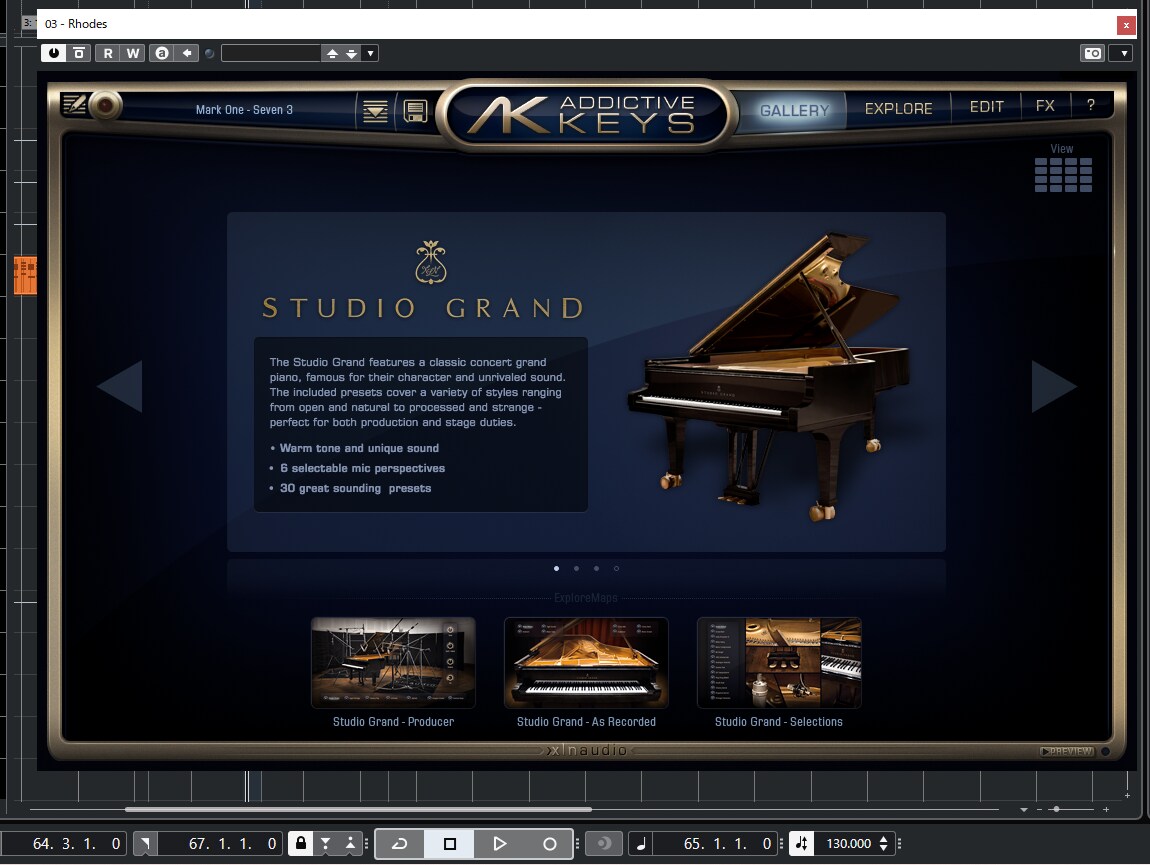This screenshot has width=1150, height=865.
Task: Load next program with down arrow
Action: pyautogui.click(x=351, y=54)
